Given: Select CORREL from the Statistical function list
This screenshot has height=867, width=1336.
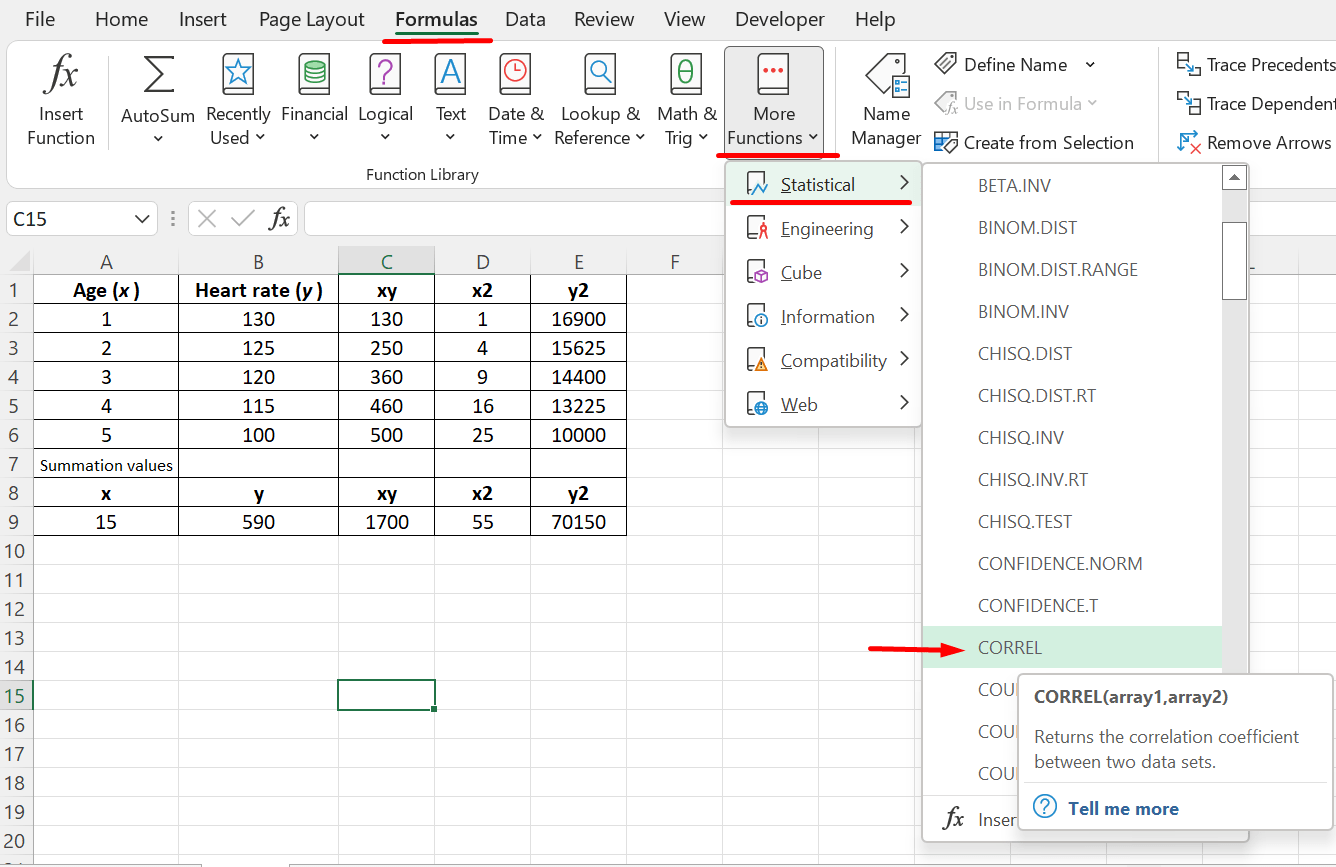Looking at the screenshot, I should tap(1010, 647).
